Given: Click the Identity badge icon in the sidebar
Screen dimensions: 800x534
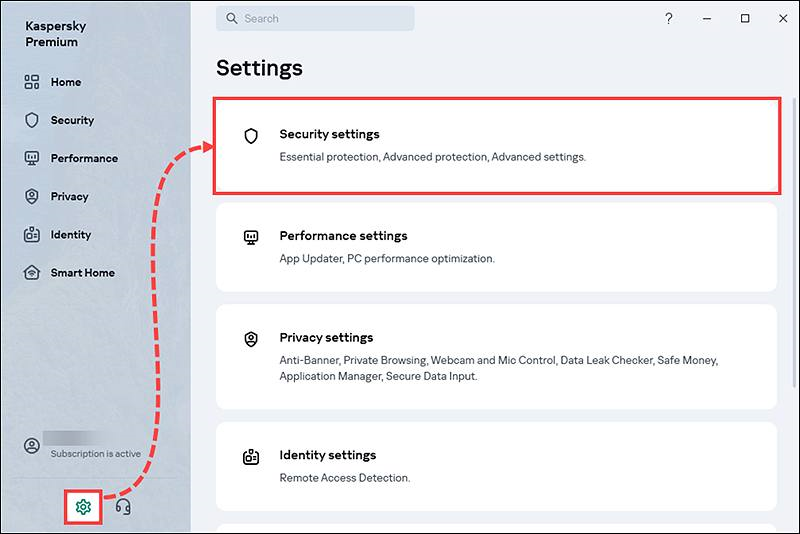Looking at the screenshot, I should (32, 234).
